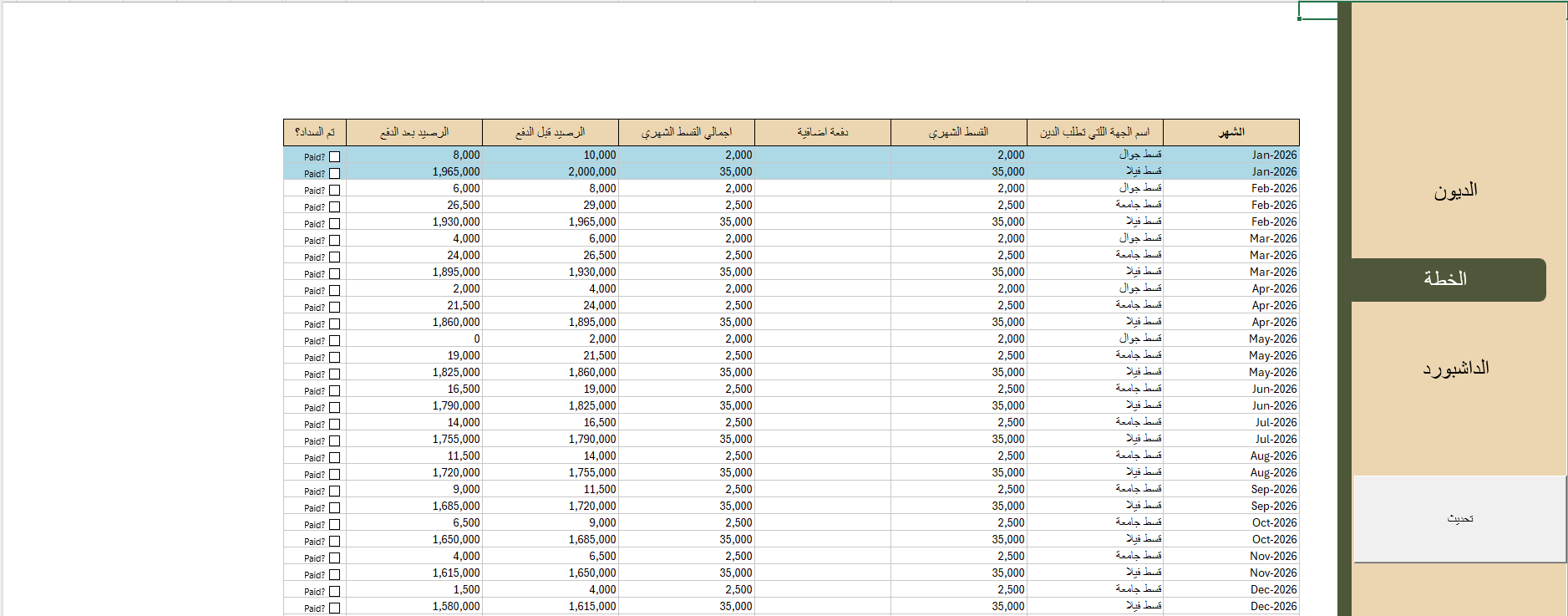Click the تم السداد؟ column header
Image resolution: width=1568 pixels, height=616 pixels.
(315, 132)
